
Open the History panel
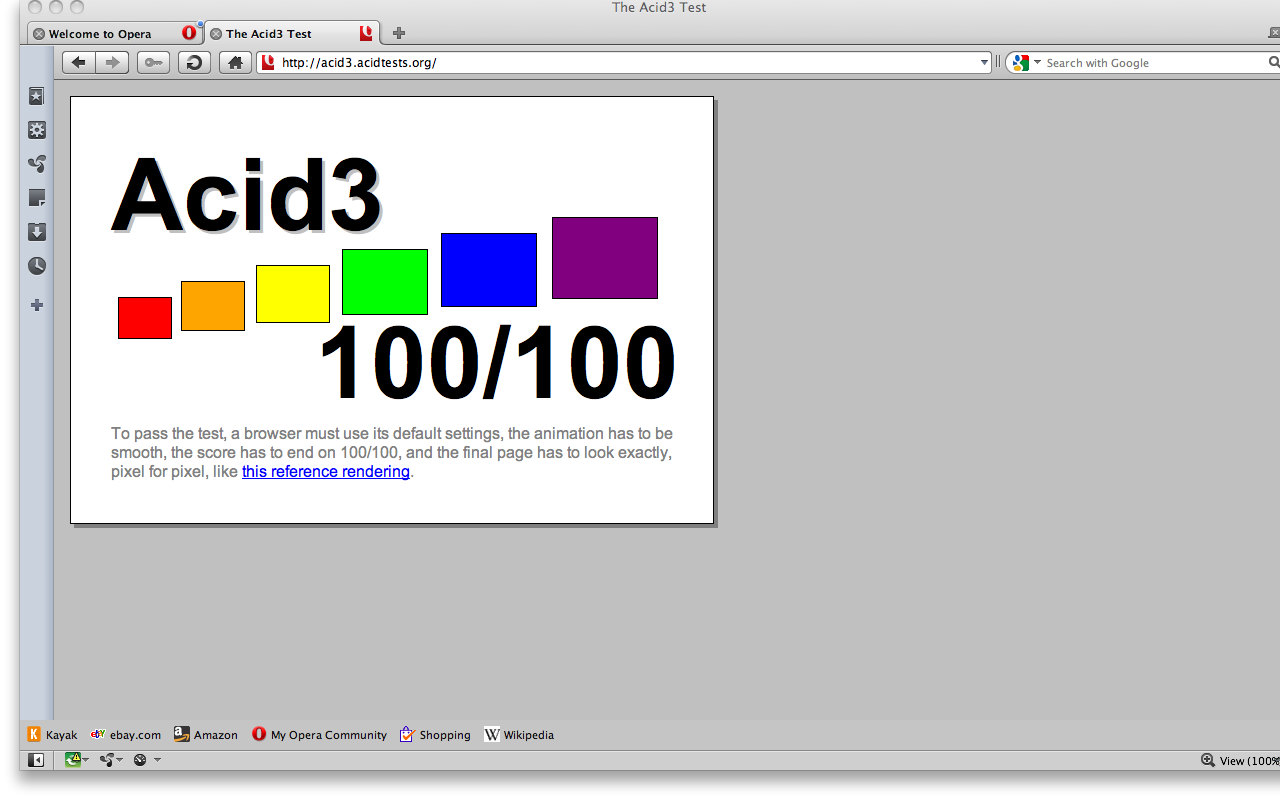37,266
